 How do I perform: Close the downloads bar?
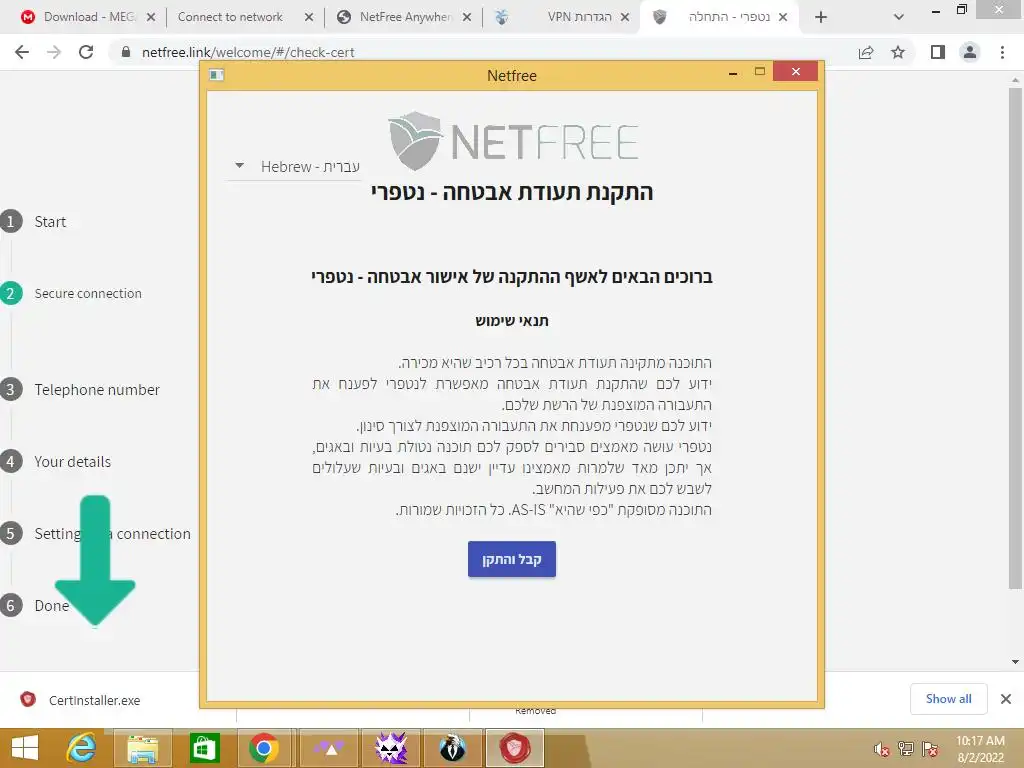[1006, 699]
